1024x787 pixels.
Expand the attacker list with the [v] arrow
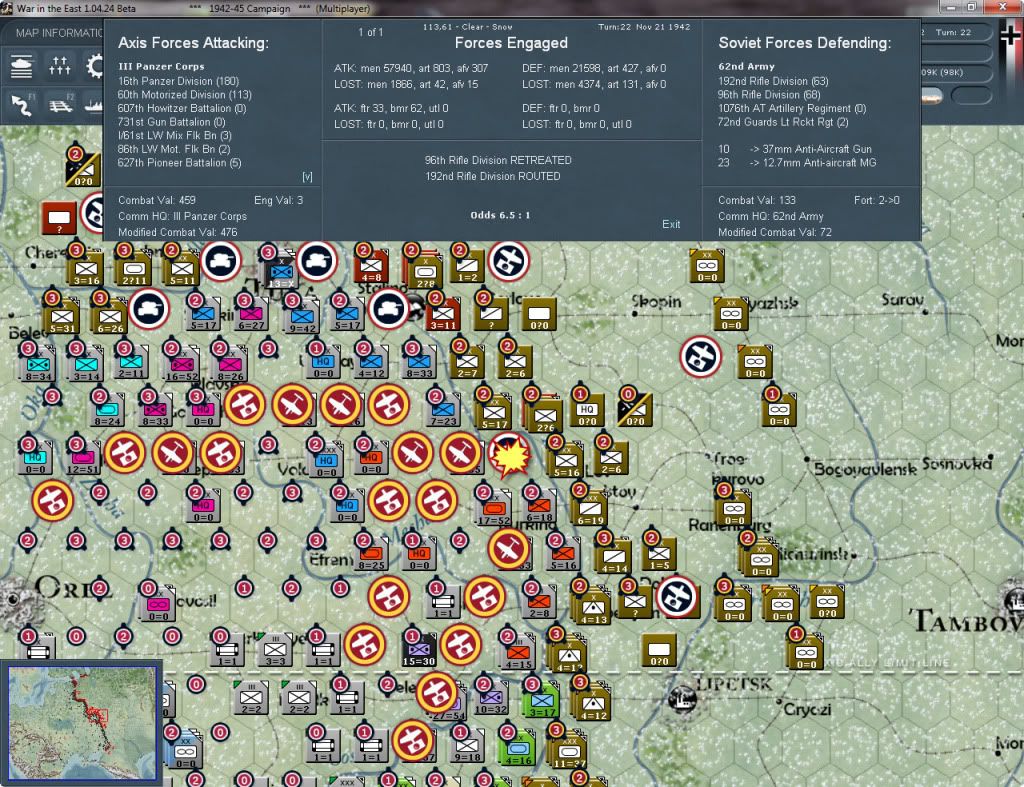click(x=307, y=176)
